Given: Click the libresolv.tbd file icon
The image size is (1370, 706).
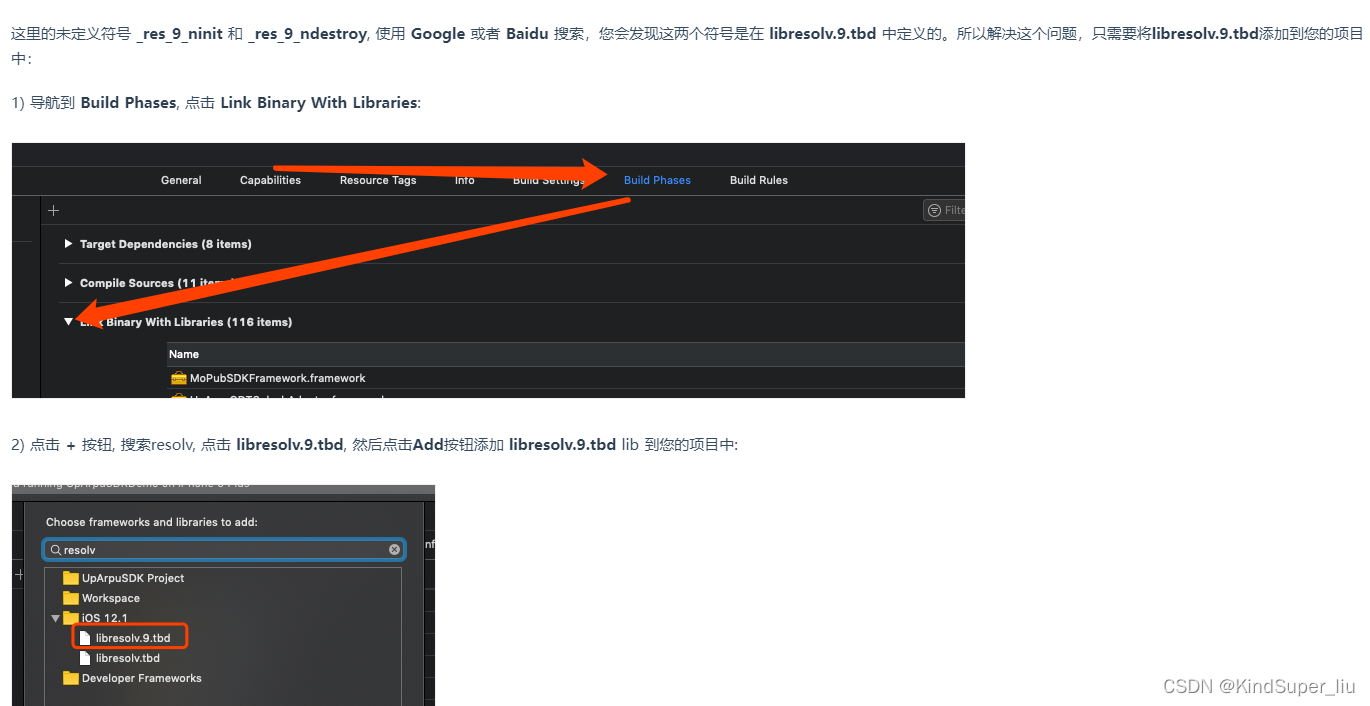Looking at the screenshot, I should 86,658.
